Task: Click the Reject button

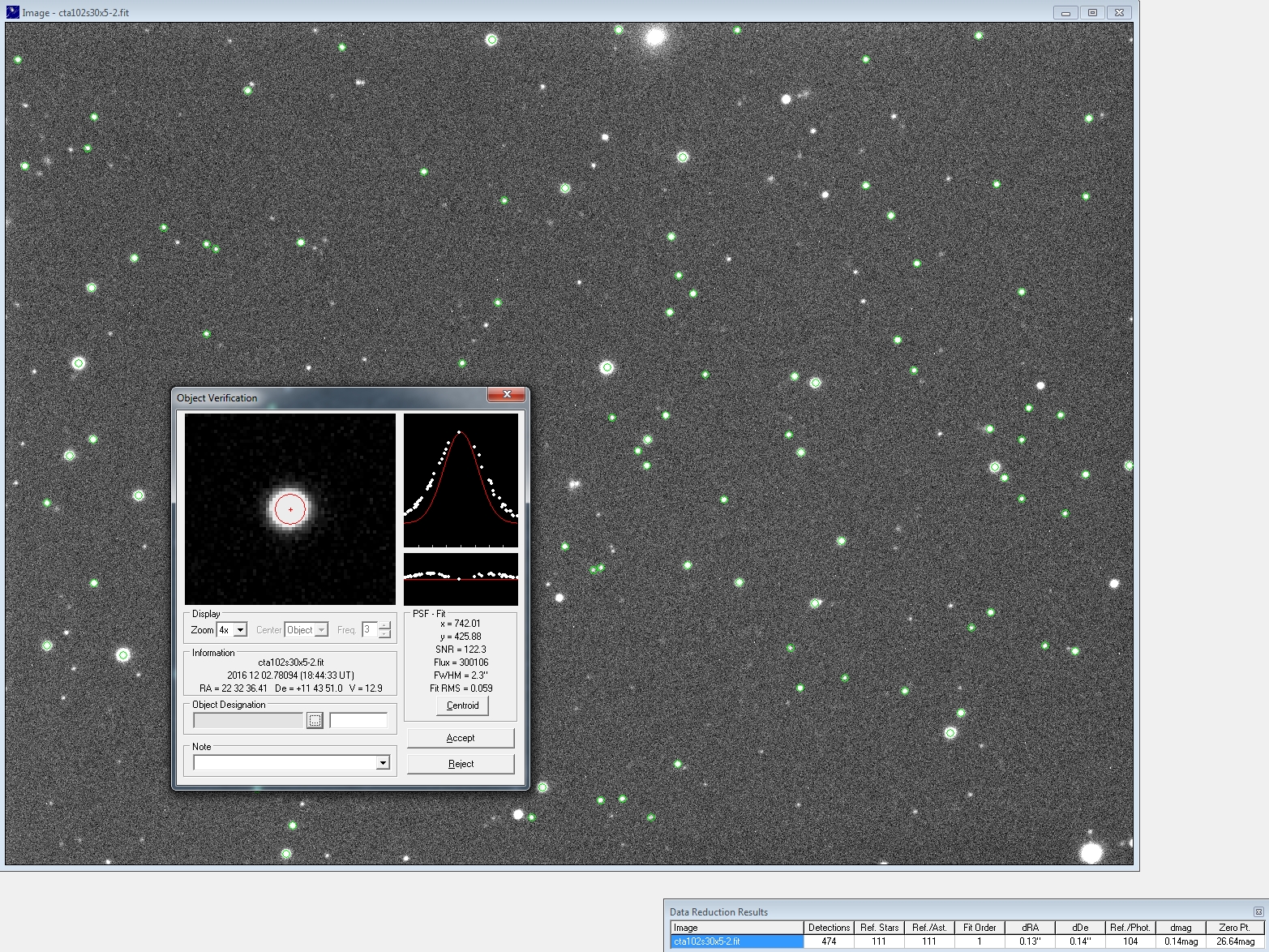Action: pos(460,764)
